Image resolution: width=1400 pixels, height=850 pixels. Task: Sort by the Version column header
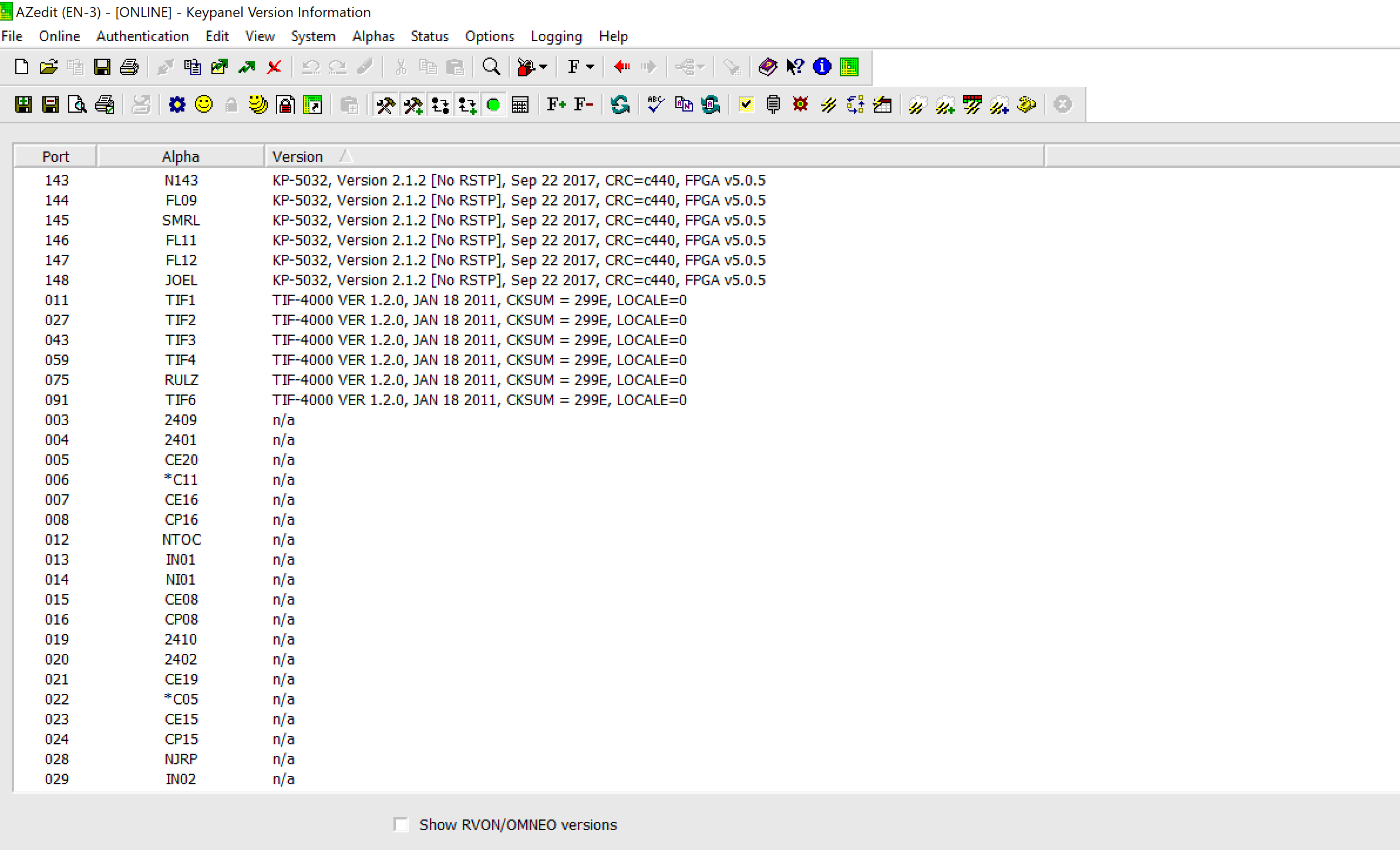coord(654,157)
